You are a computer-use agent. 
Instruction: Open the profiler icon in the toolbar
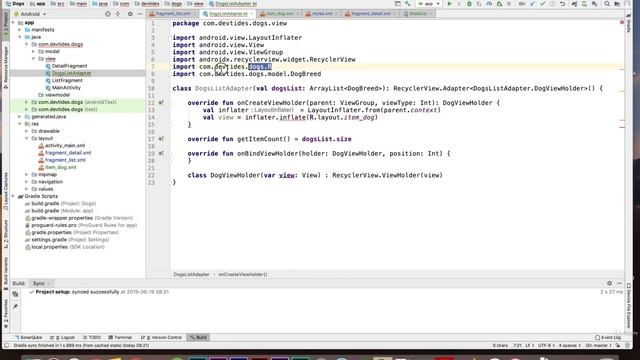point(489,4)
